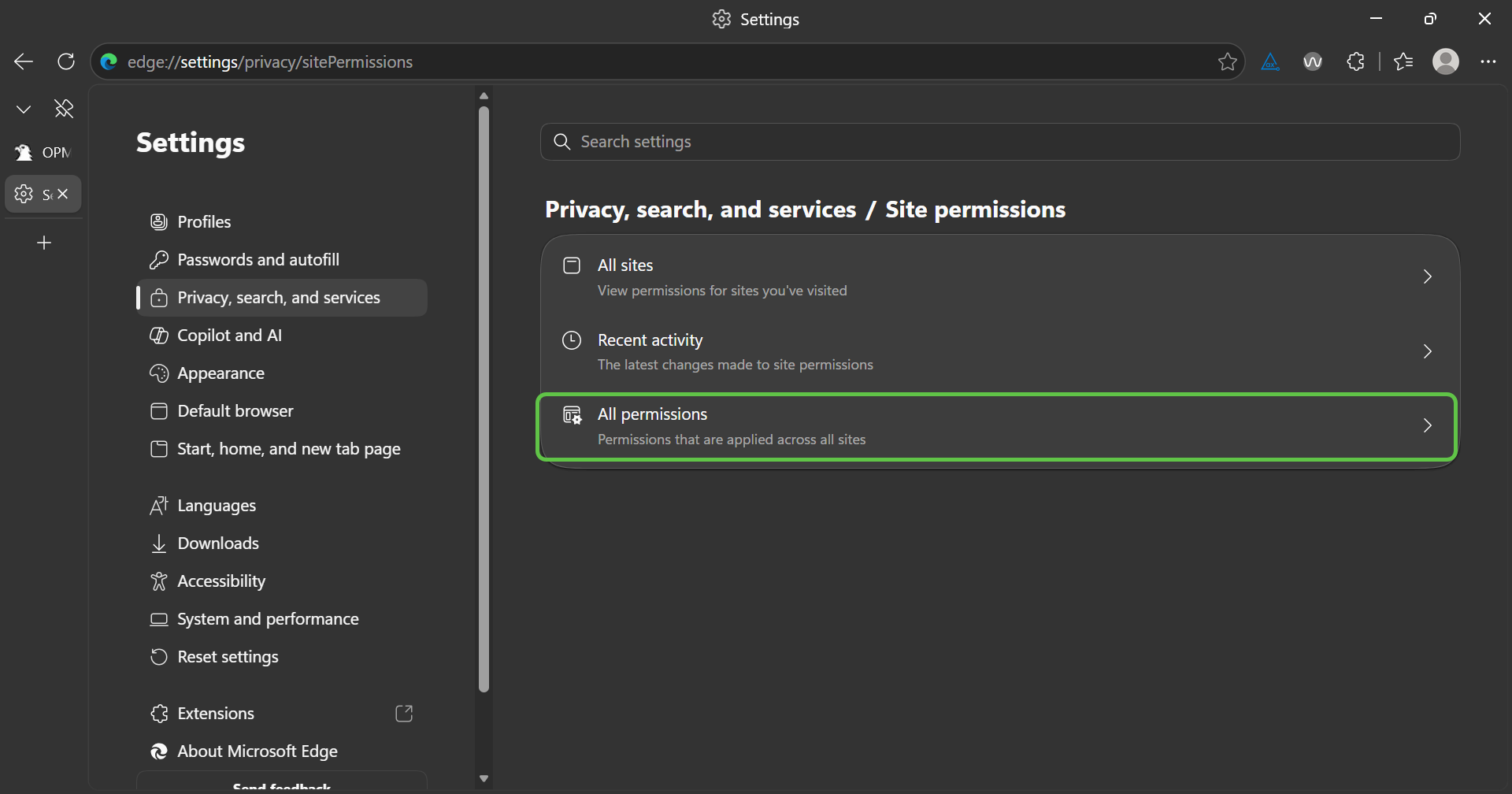Open the All sites row
This screenshot has height=794, width=1512.
click(1000, 277)
